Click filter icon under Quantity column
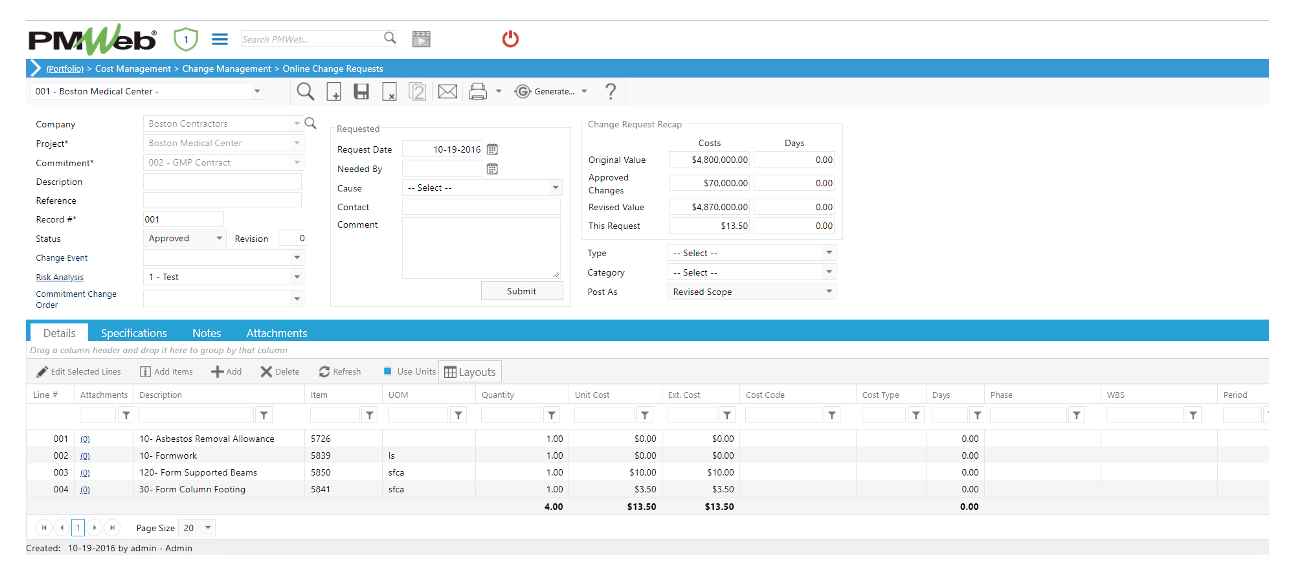 point(551,414)
